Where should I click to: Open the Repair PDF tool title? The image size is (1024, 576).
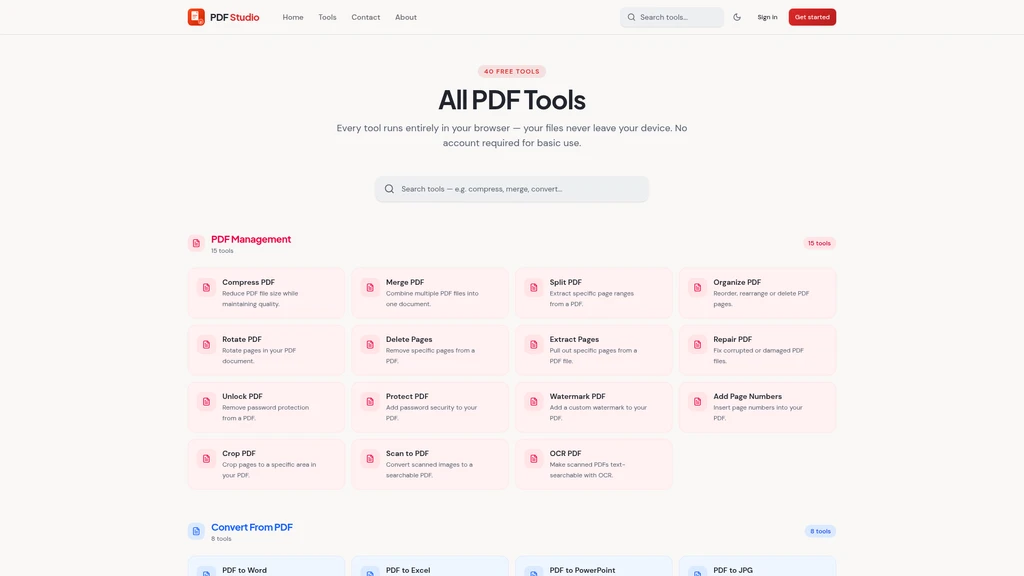coord(732,339)
